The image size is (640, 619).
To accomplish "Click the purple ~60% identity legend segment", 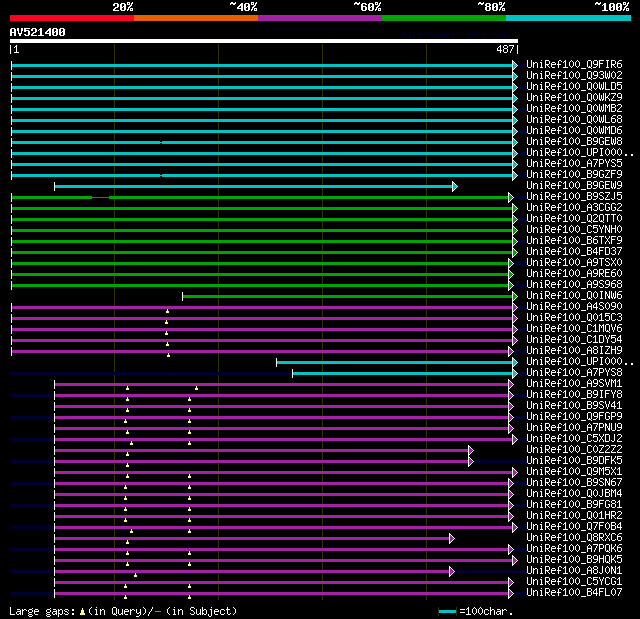I will 320,18.
